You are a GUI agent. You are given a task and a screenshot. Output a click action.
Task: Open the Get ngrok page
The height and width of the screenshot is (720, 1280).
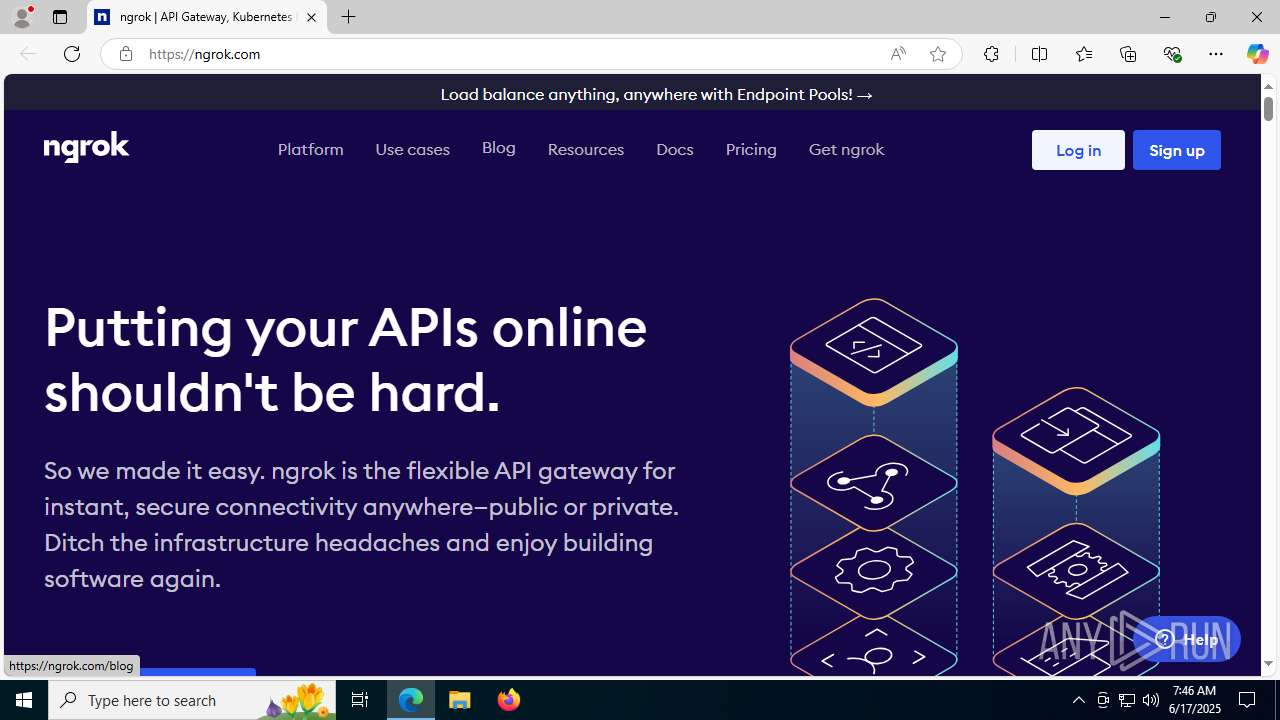click(x=846, y=149)
